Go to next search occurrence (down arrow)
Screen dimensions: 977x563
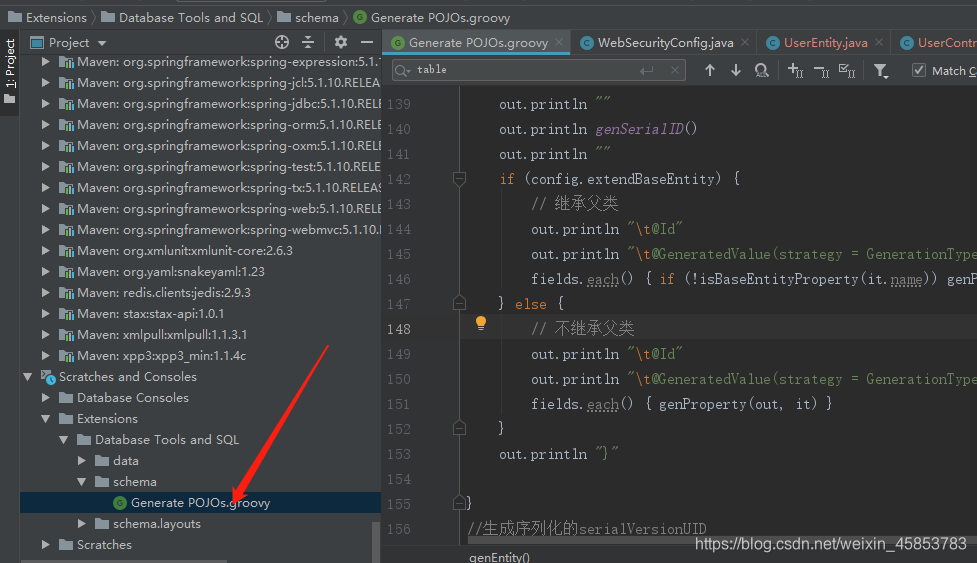pyautogui.click(x=736, y=70)
